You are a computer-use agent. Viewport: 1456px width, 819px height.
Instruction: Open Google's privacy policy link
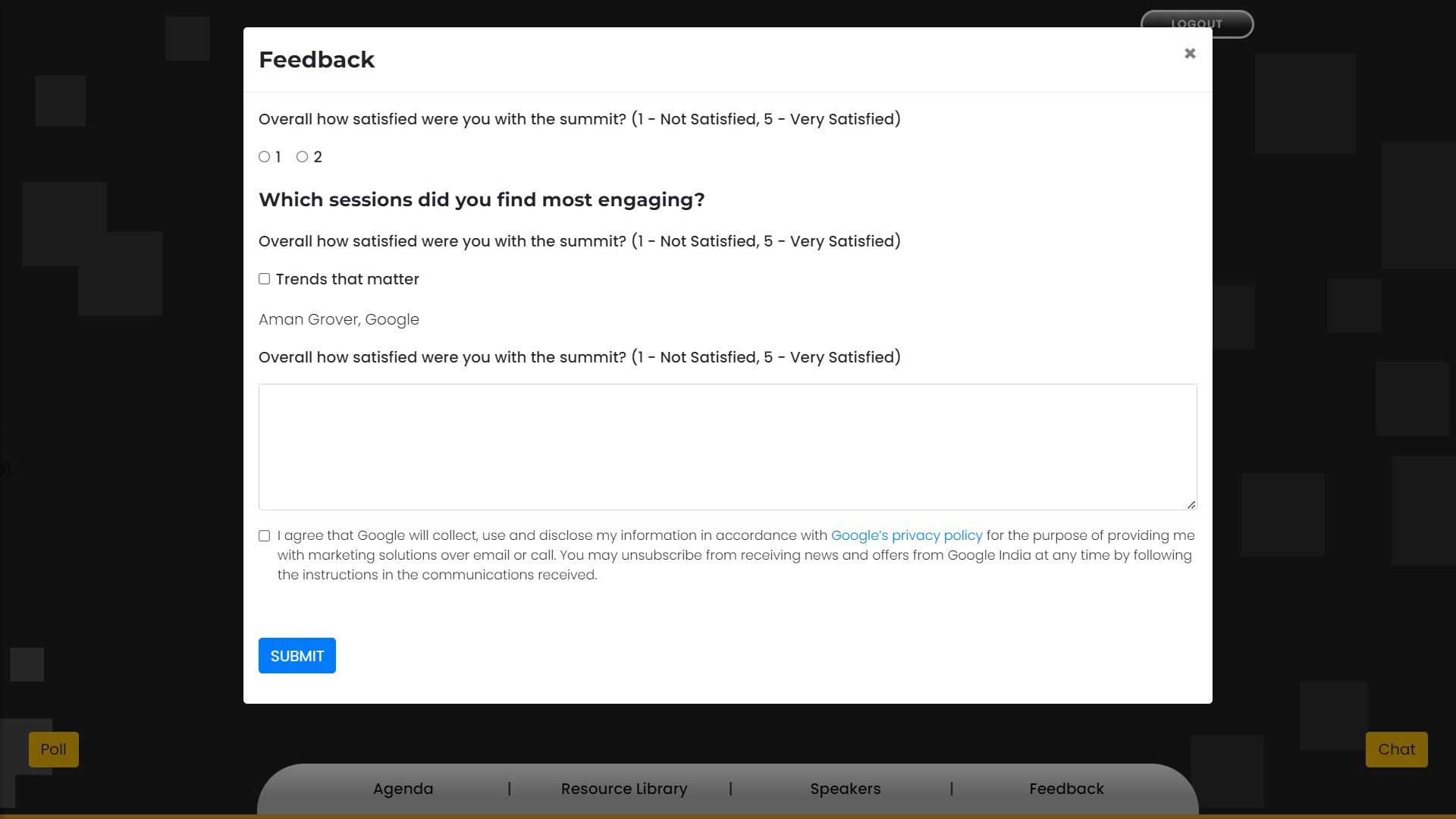click(x=906, y=535)
